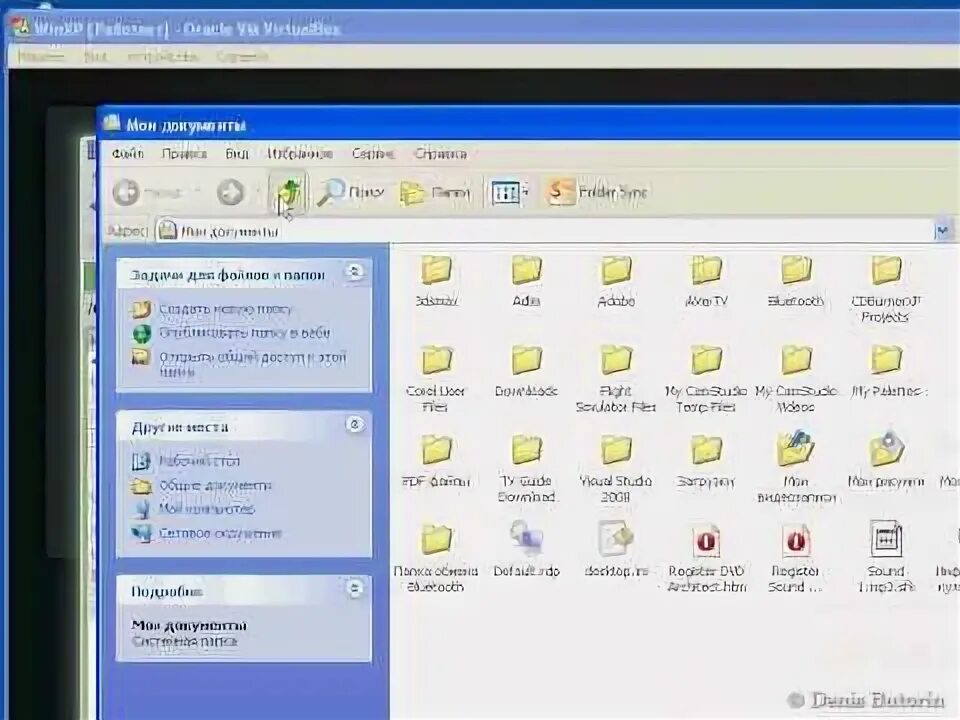Image resolution: width=960 pixels, height=720 pixels.
Task: Select Register DVD Architect.htm file
Action: pyautogui.click(x=706, y=558)
